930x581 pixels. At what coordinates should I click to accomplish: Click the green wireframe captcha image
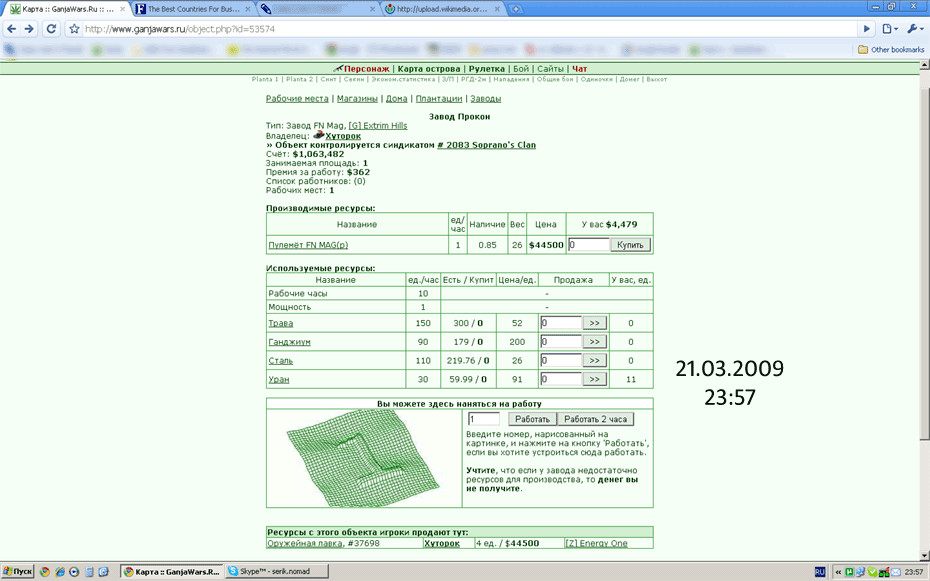(x=363, y=458)
